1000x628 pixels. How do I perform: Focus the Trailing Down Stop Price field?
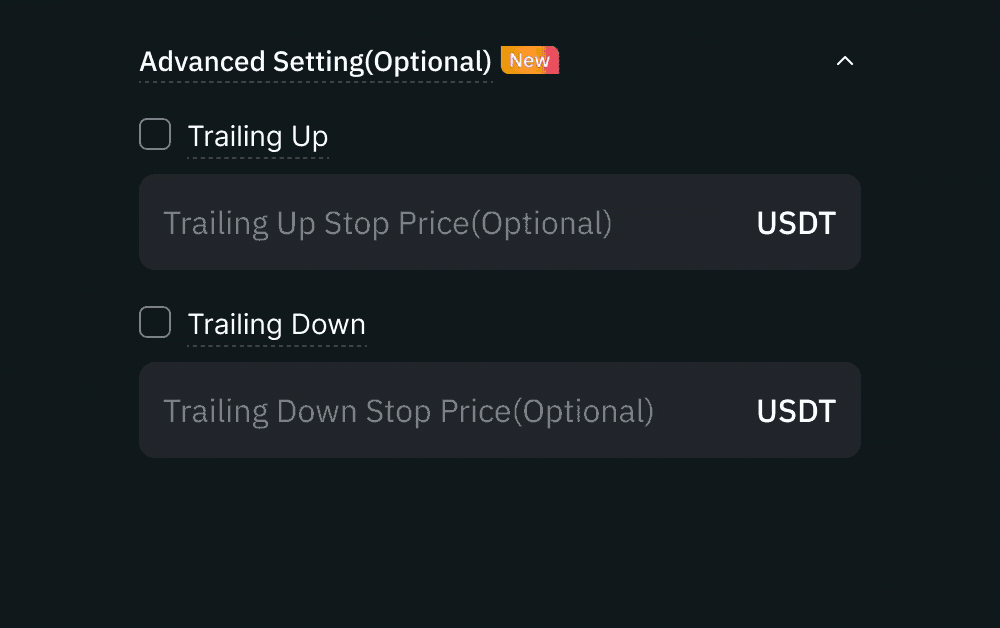coord(450,410)
